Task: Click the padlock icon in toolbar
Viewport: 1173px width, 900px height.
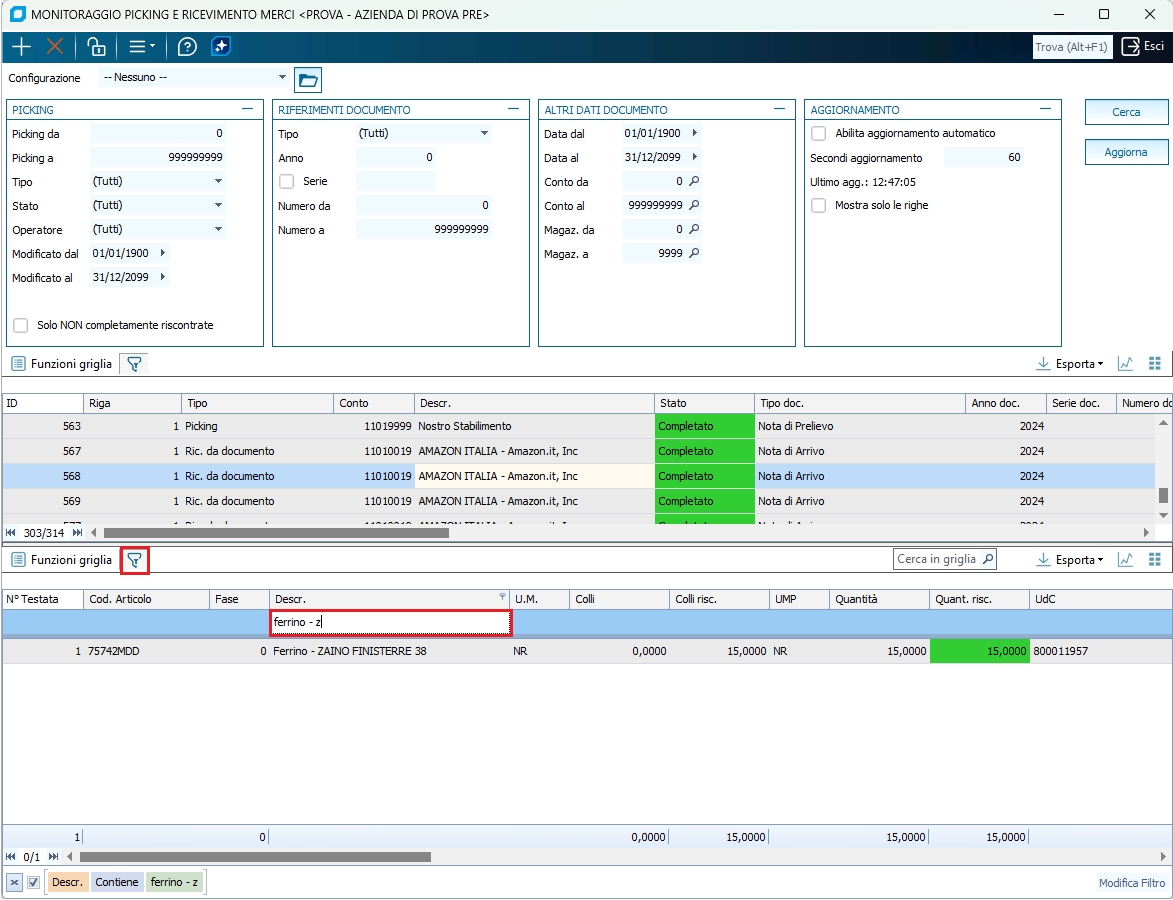Action: pos(96,47)
